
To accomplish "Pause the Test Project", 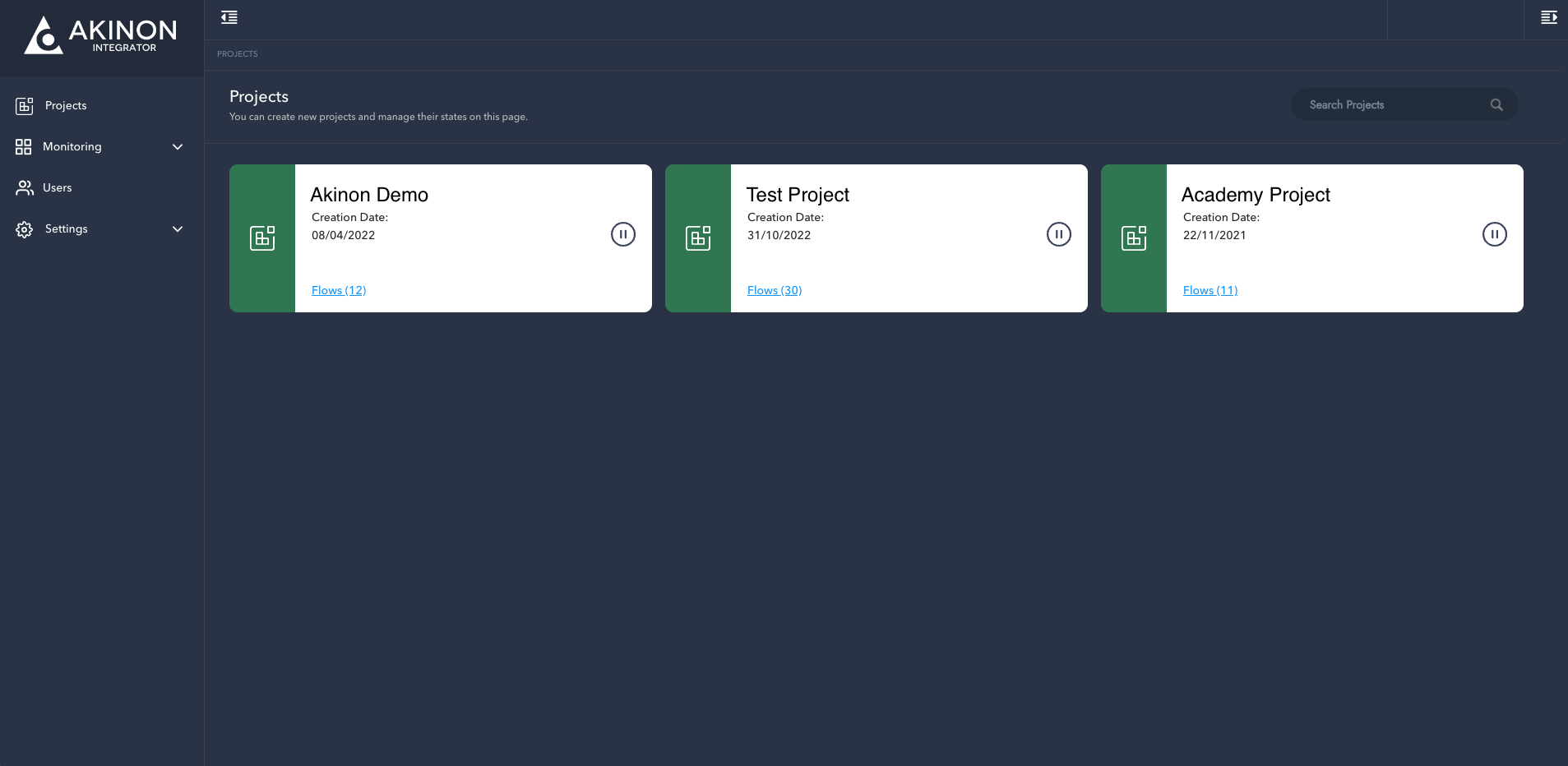I will 1059,234.
